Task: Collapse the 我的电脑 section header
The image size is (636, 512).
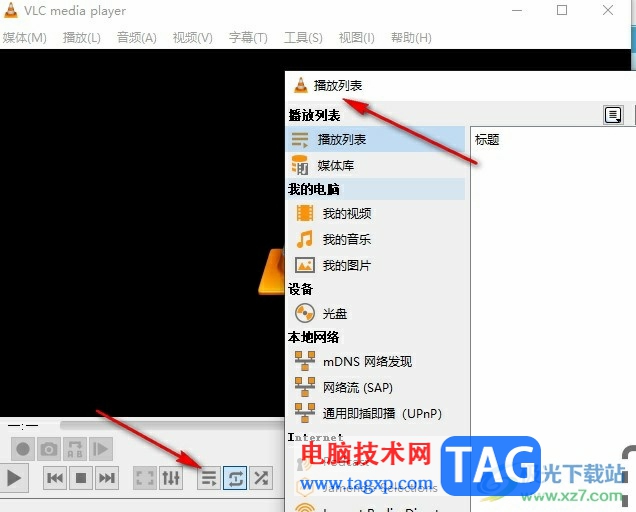Action: [x=376, y=189]
